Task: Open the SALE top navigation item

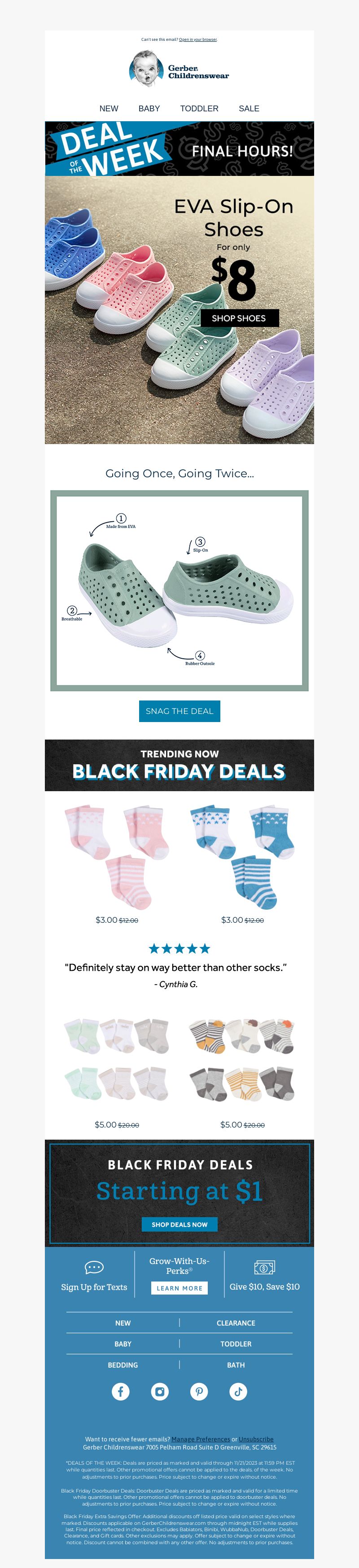Action: pos(249,108)
